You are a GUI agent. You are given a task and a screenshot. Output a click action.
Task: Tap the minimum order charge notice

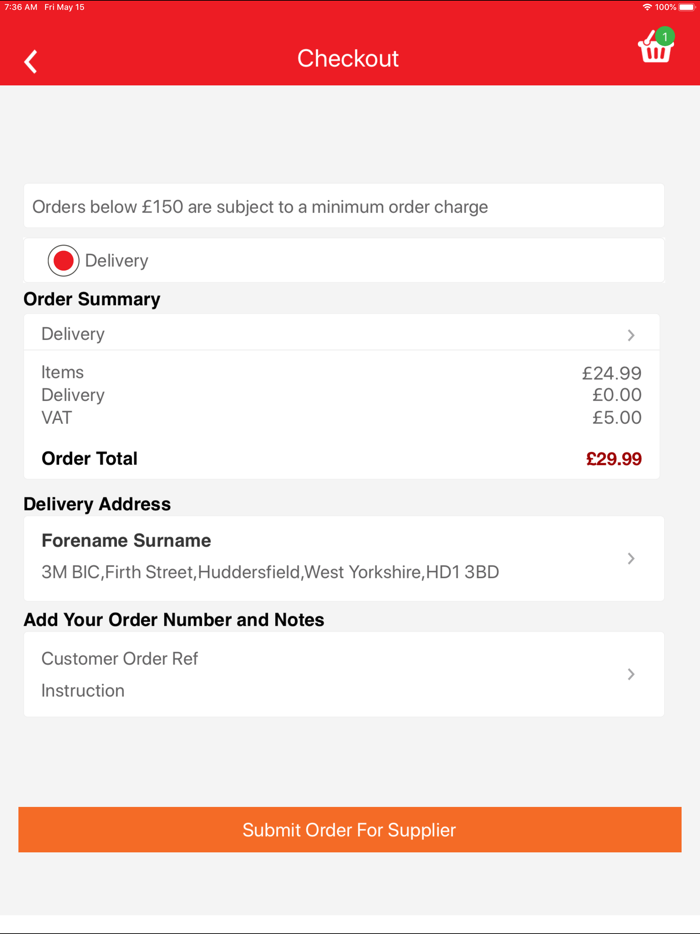pos(260,208)
